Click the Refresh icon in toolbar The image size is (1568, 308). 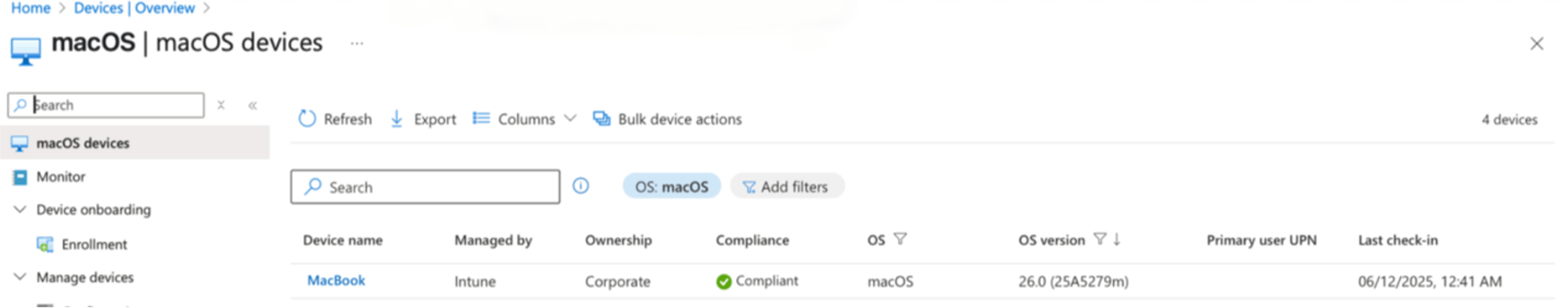click(x=307, y=118)
